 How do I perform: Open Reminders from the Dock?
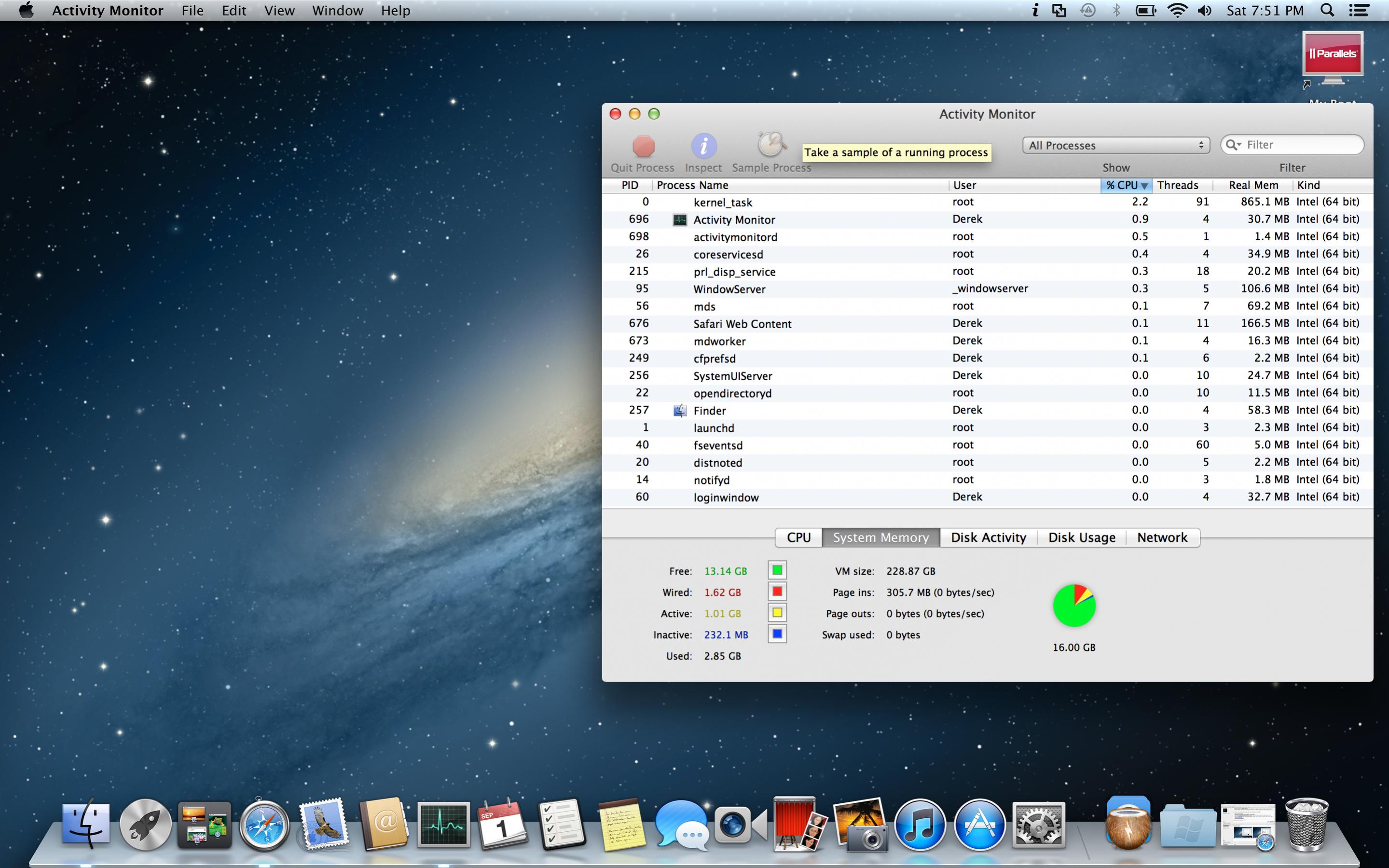tap(561, 825)
